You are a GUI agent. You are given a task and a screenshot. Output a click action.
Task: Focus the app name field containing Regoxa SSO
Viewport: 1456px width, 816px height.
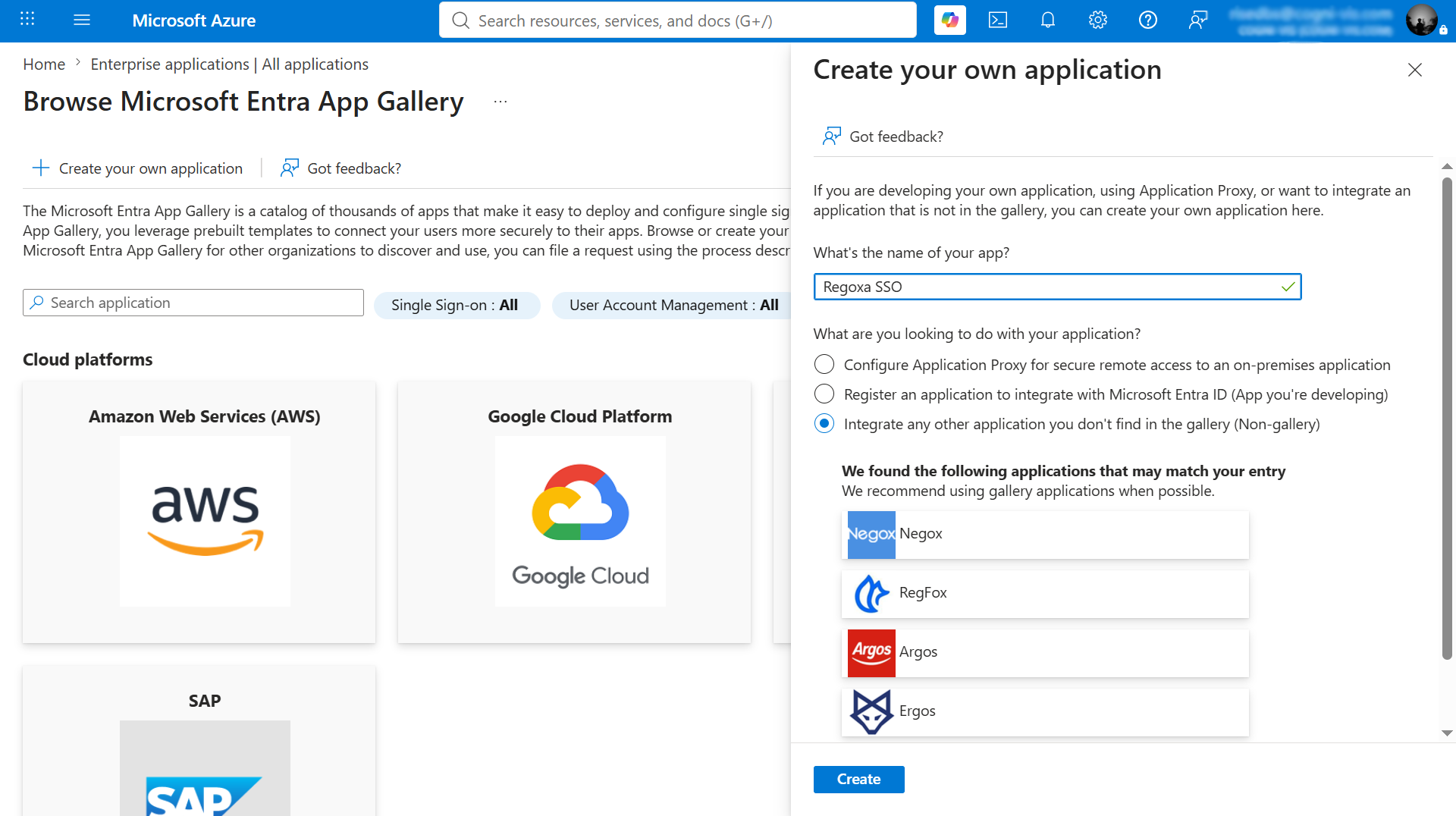coord(1057,287)
